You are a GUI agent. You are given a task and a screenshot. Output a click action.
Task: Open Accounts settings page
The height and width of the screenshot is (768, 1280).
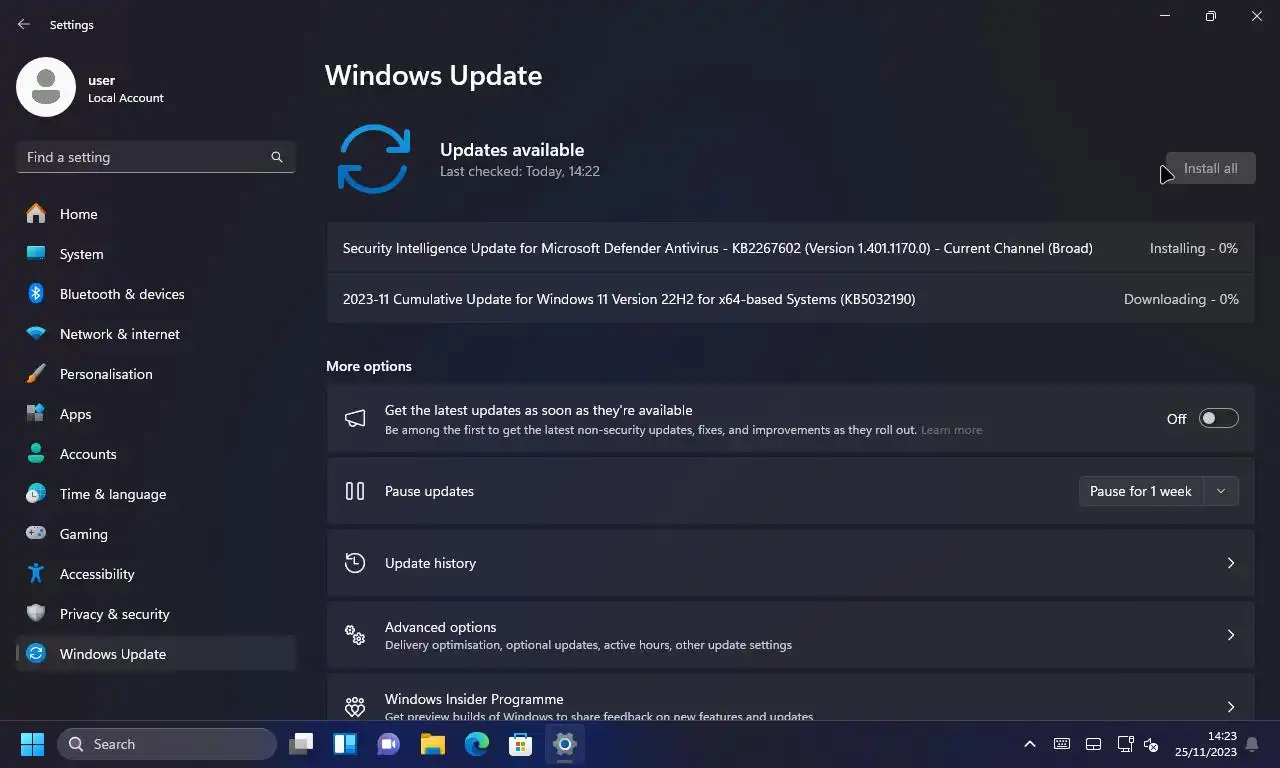(156, 454)
